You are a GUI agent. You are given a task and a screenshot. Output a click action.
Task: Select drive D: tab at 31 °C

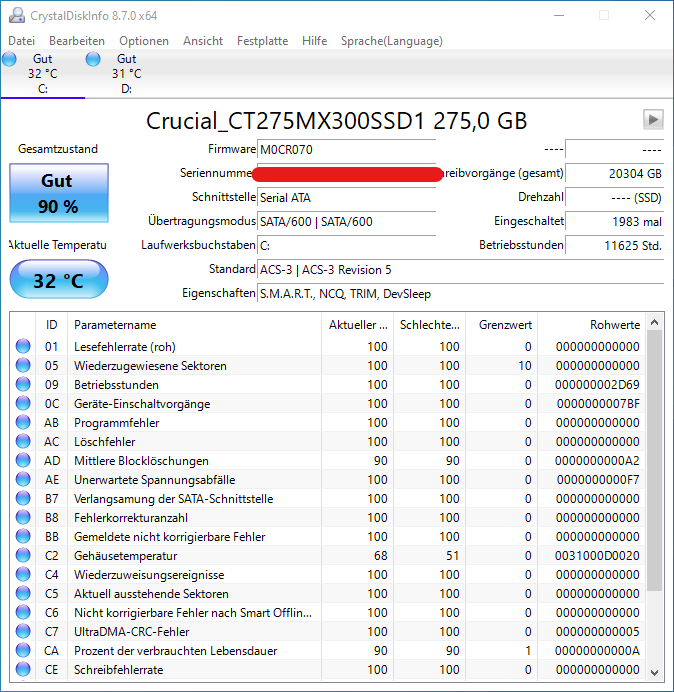[x=126, y=74]
